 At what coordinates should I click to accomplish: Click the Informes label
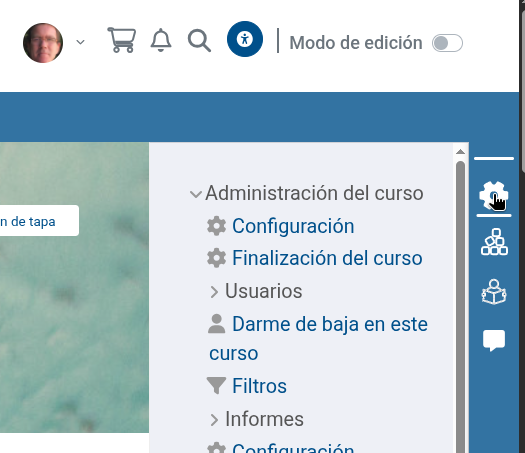click(x=265, y=419)
